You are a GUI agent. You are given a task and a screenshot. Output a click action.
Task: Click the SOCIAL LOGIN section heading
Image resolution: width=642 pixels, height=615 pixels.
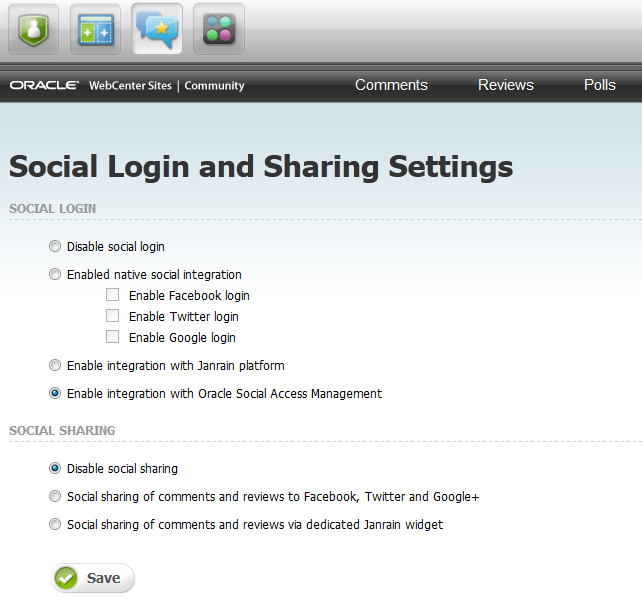tap(52, 208)
